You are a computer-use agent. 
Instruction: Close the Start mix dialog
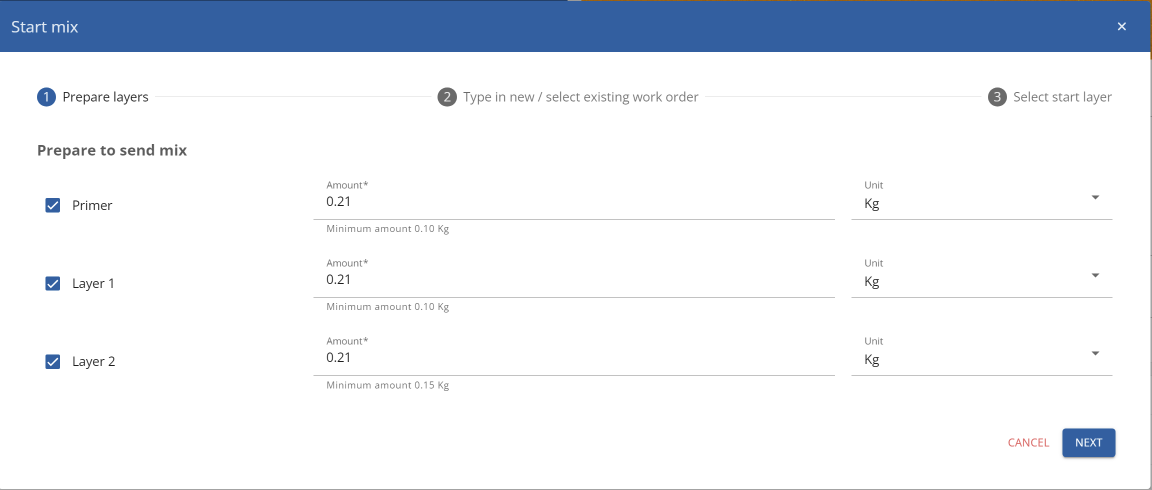[x=1121, y=26]
